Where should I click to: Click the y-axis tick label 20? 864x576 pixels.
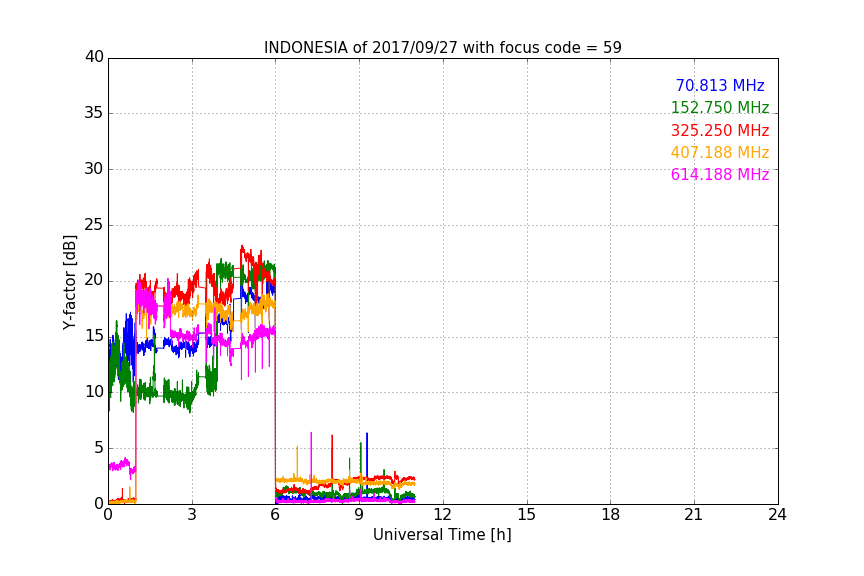coord(94,281)
